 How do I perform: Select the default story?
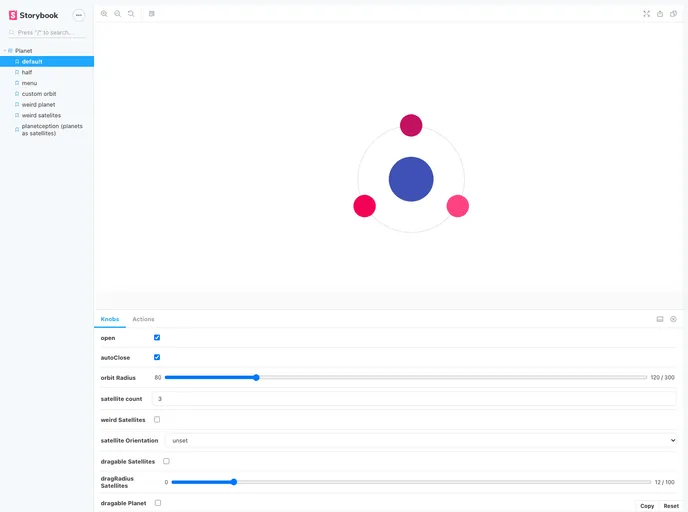point(47,61)
